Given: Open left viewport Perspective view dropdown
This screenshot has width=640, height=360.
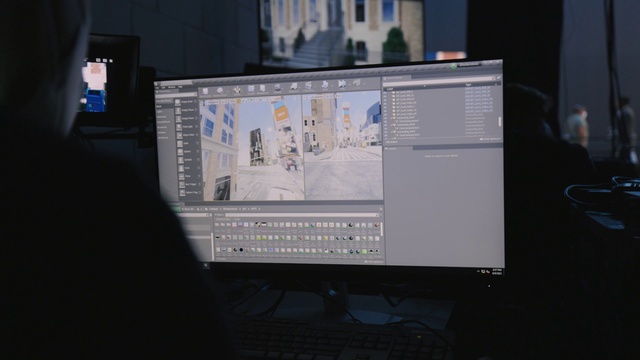Looking at the screenshot, I should (x=212, y=102).
